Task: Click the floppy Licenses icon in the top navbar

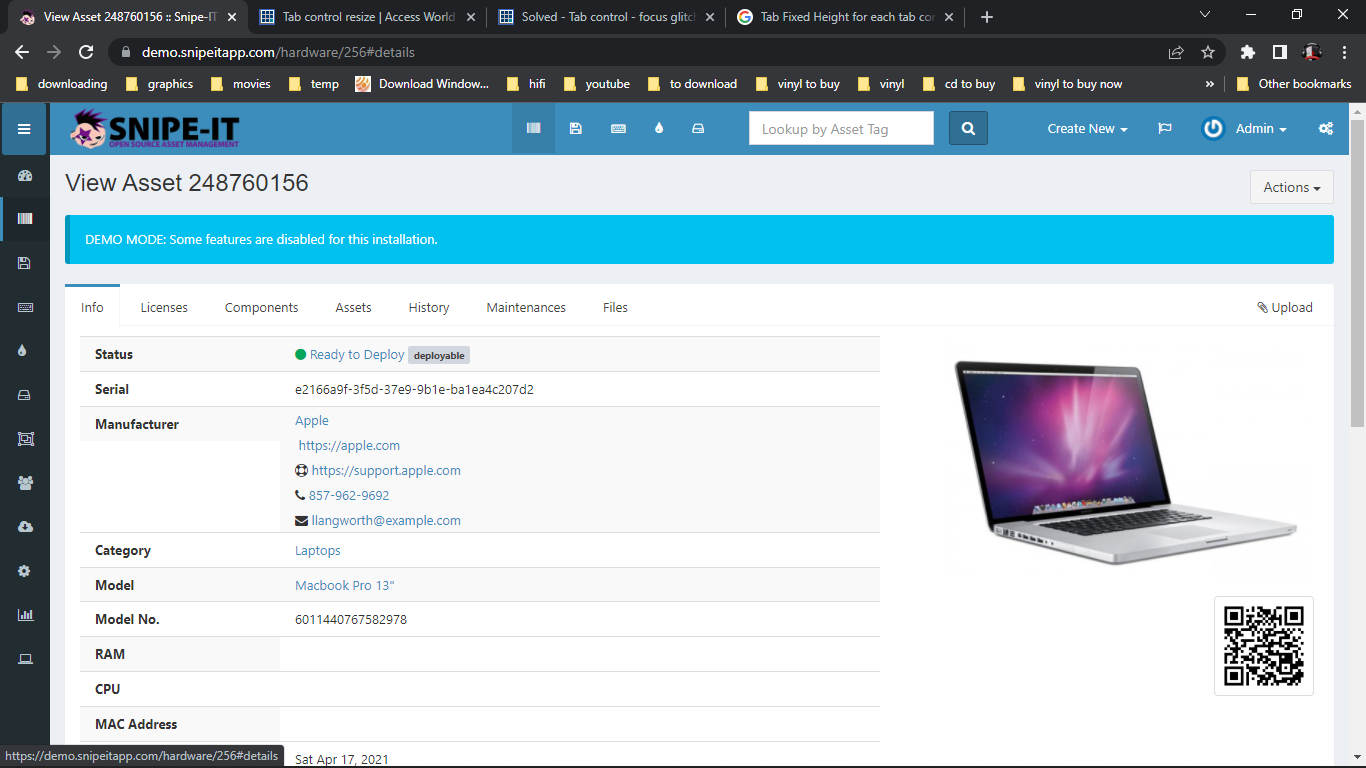Action: (x=575, y=128)
